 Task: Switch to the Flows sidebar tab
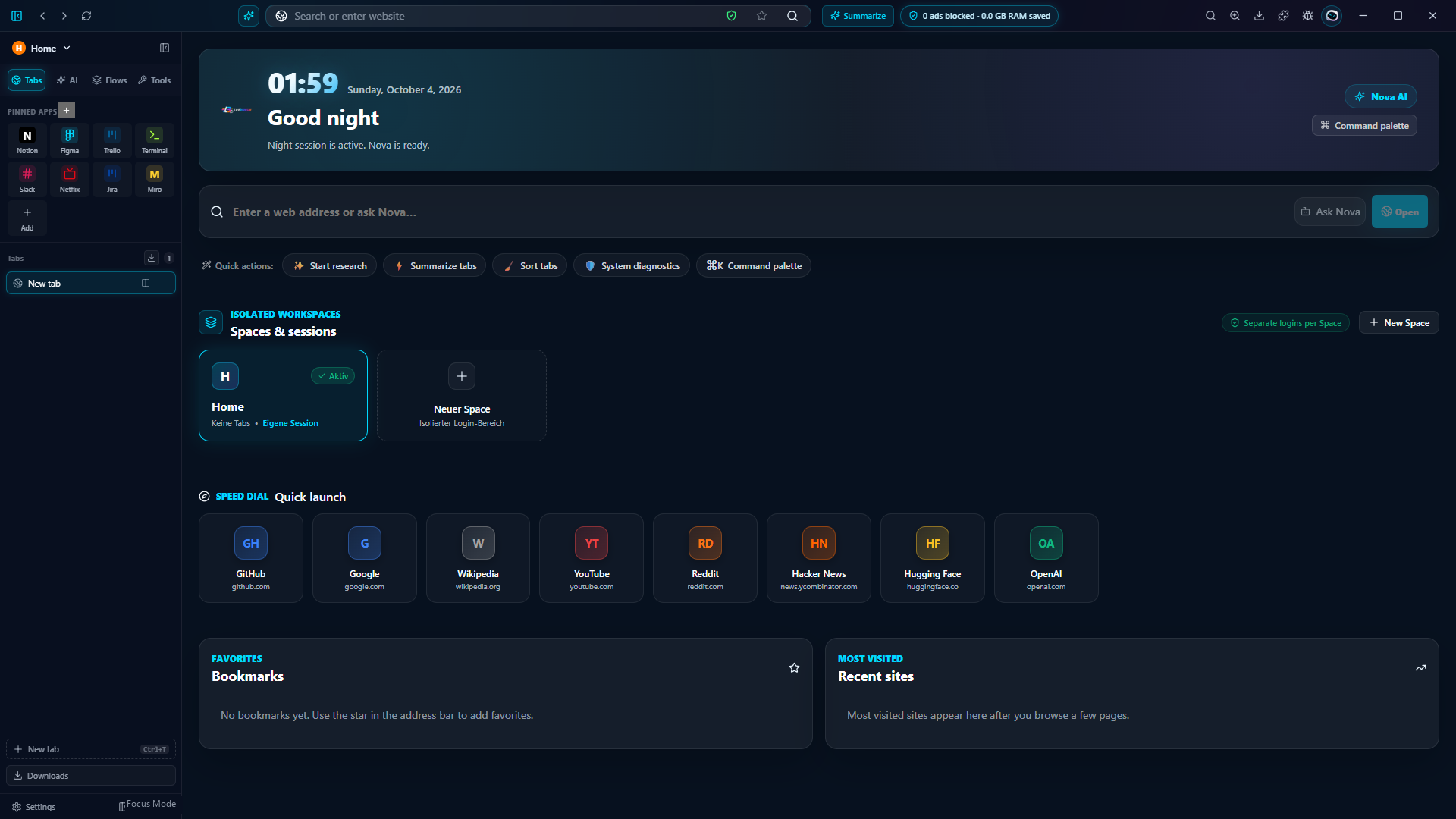109,80
